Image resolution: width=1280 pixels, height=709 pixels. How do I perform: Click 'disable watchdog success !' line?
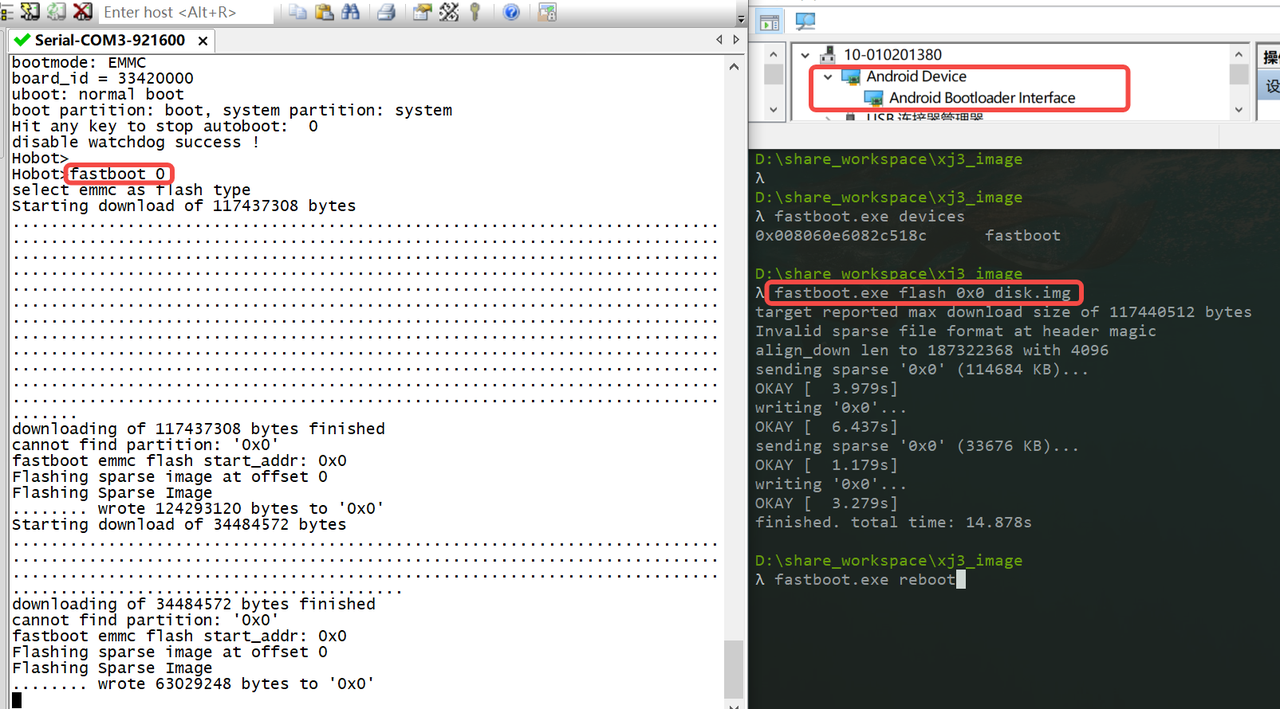[136, 142]
